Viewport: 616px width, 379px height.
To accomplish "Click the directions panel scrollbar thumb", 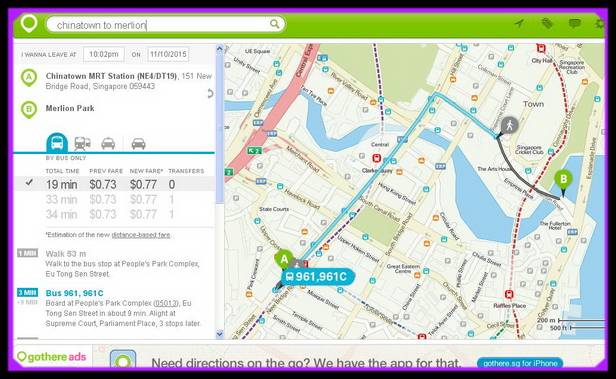I will (x=220, y=129).
